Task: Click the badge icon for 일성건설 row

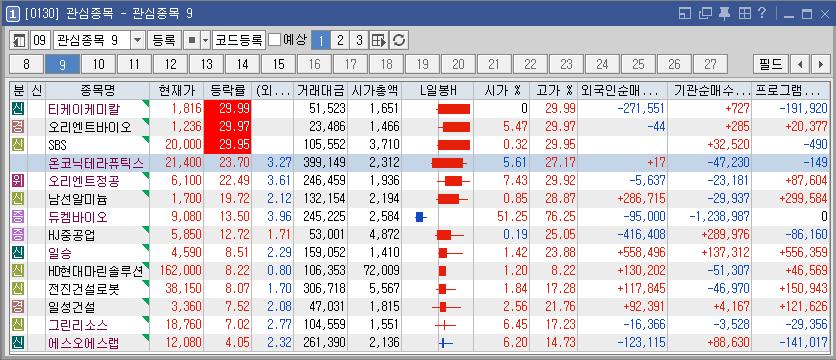Action: 19,307
